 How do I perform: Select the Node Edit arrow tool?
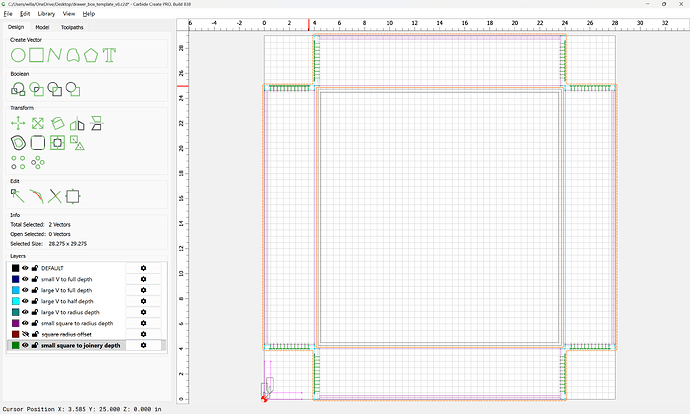tap(18, 196)
